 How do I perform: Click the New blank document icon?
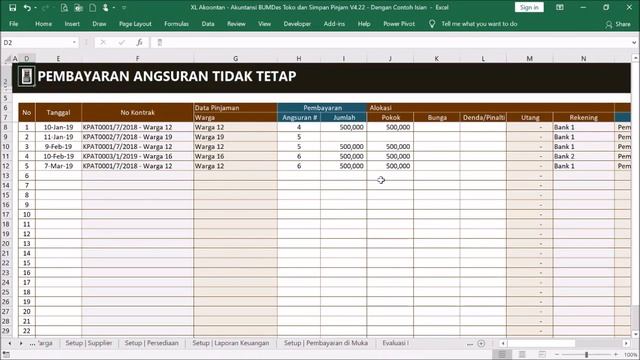tap(93, 7)
